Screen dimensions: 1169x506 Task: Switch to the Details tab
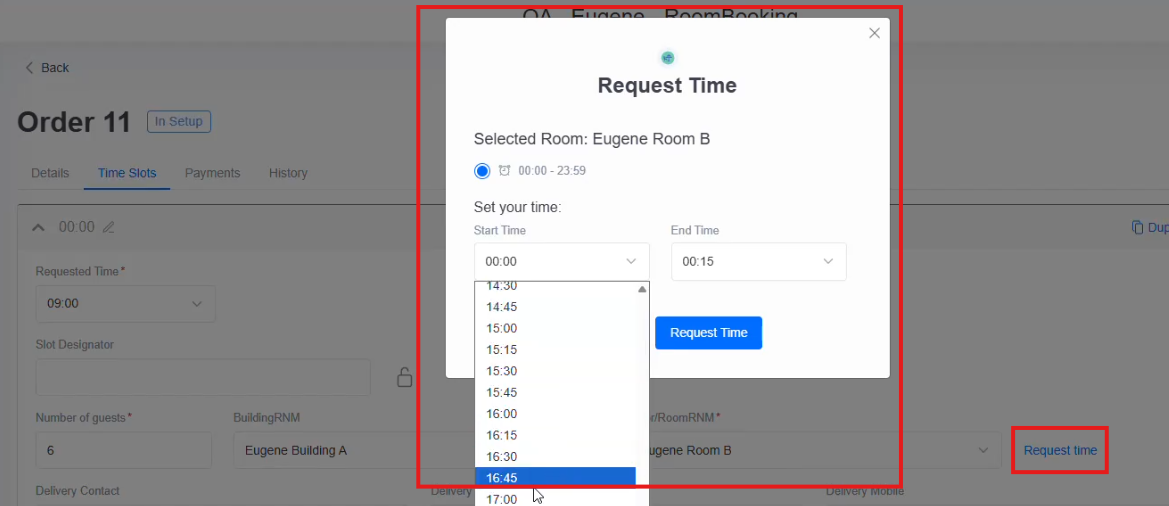tap(50, 173)
